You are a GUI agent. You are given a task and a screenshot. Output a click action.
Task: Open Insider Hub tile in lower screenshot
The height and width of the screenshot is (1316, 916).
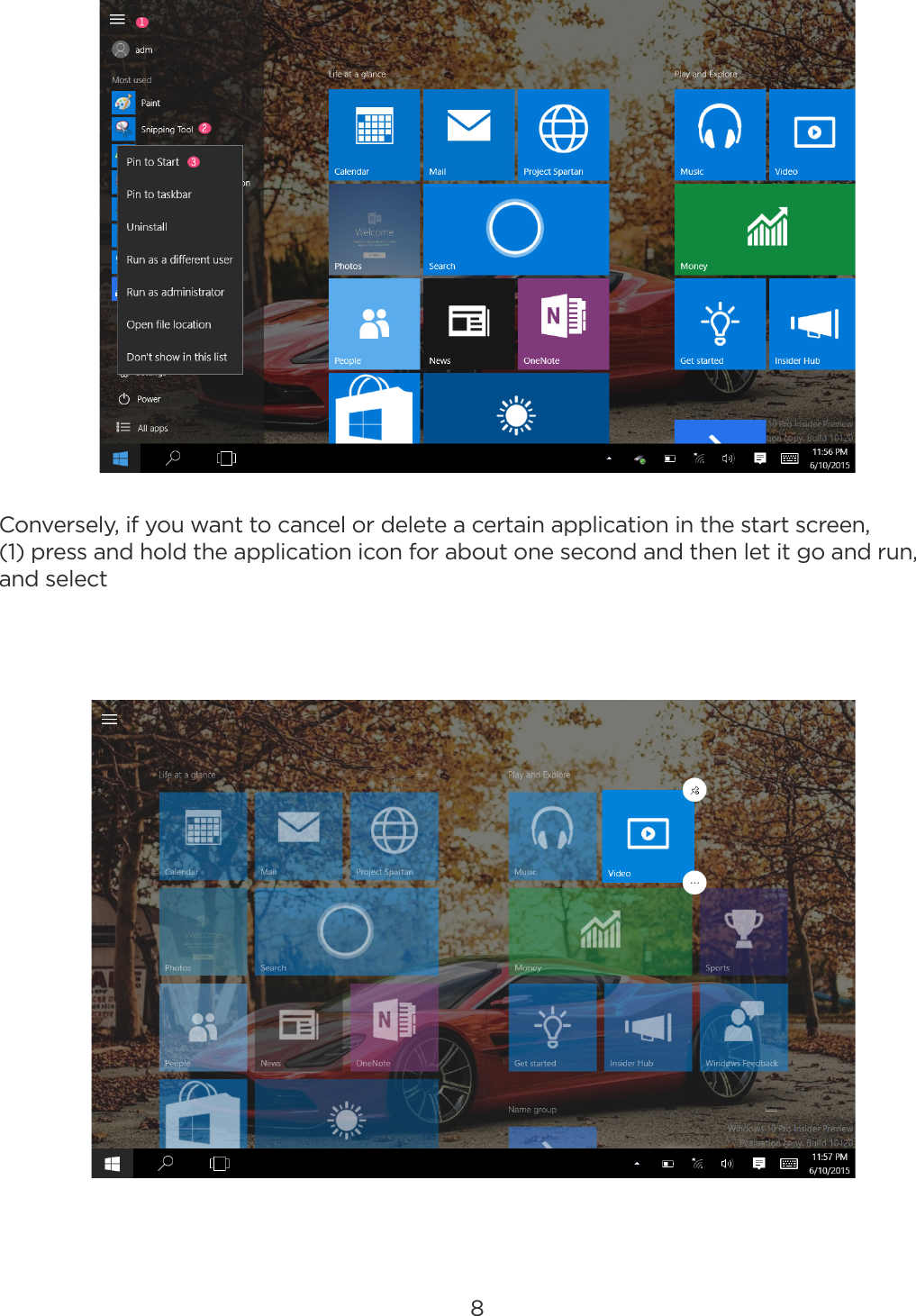coord(648,1027)
